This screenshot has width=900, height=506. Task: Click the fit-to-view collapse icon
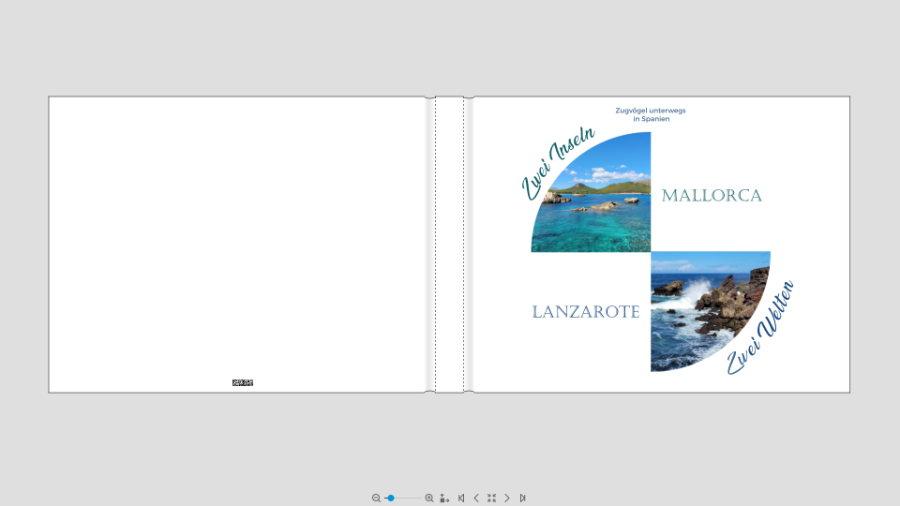click(x=491, y=498)
